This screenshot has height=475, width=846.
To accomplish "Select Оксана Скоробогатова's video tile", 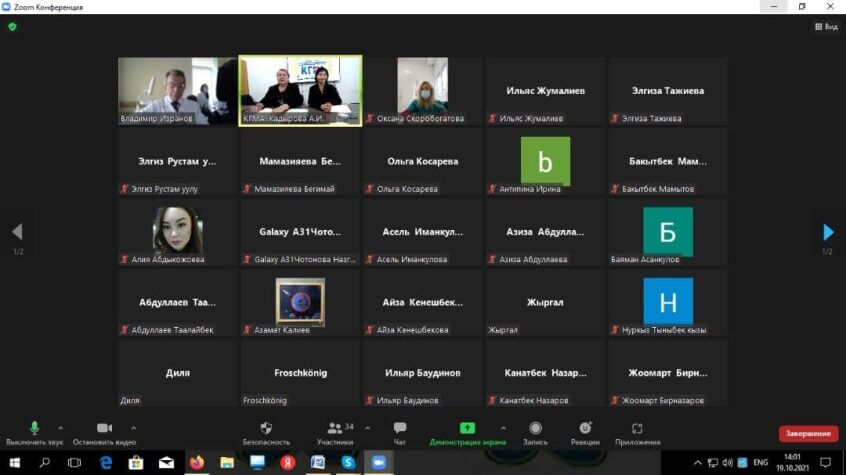I will click(422, 90).
